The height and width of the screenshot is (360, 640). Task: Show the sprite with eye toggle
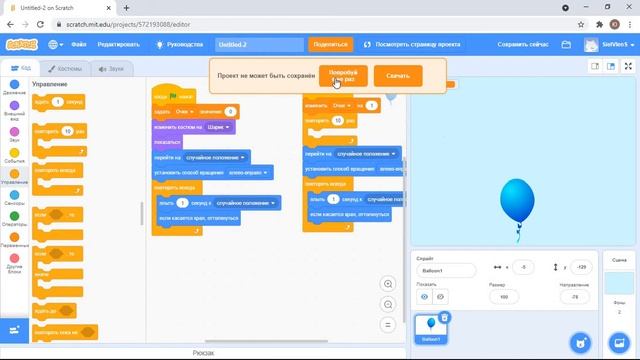point(424,297)
